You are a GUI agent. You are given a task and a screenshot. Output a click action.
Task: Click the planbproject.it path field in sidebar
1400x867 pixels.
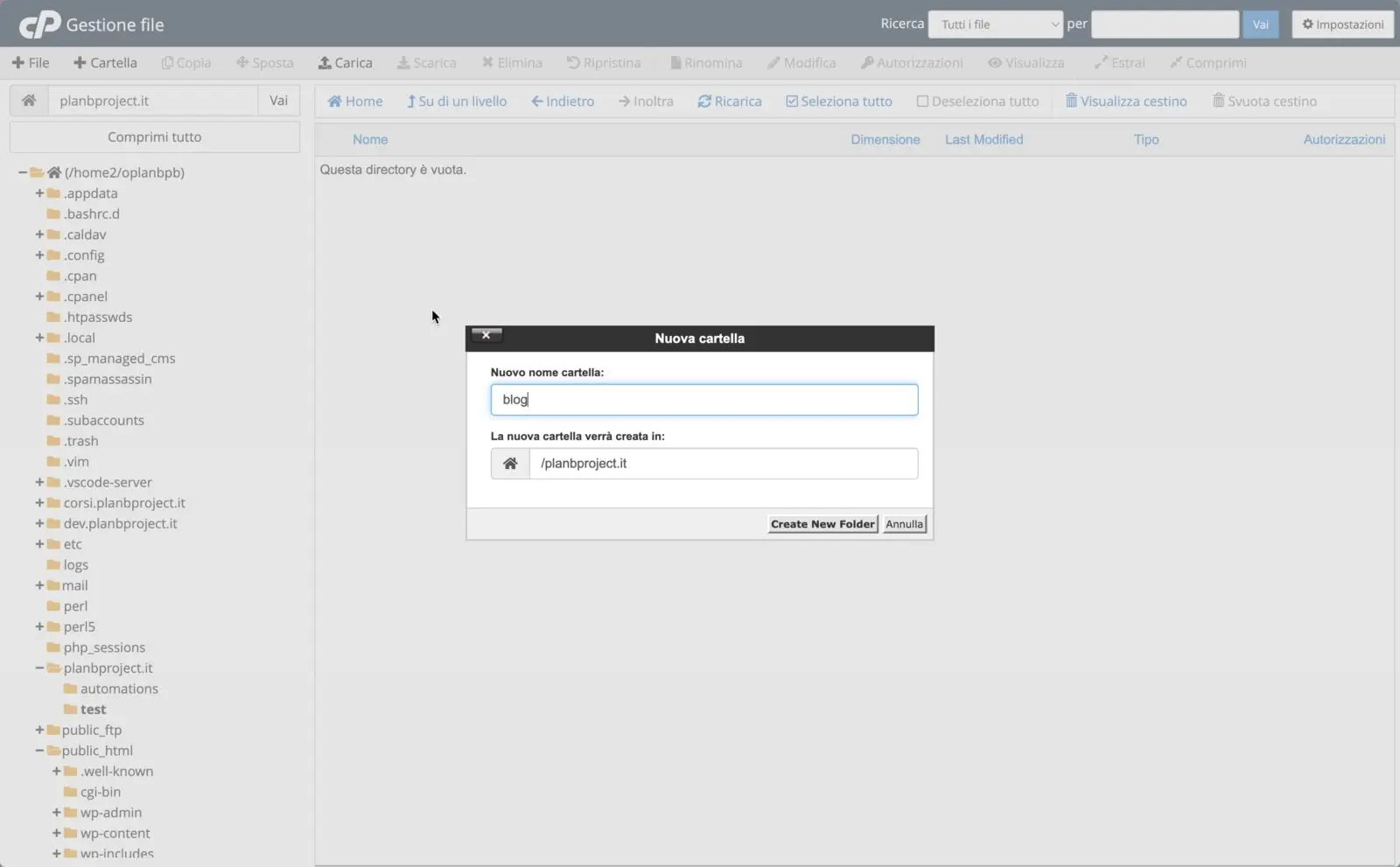pos(153,101)
